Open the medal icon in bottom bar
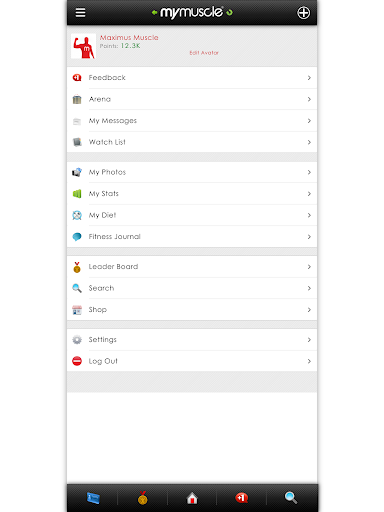The height and width of the screenshot is (512, 384). (143, 498)
